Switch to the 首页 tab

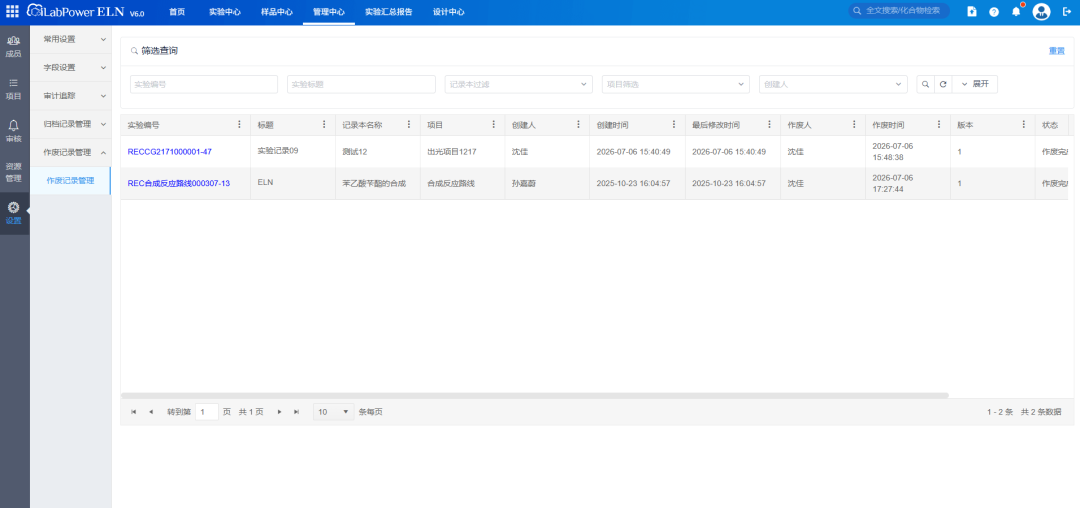click(x=177, y=12)
